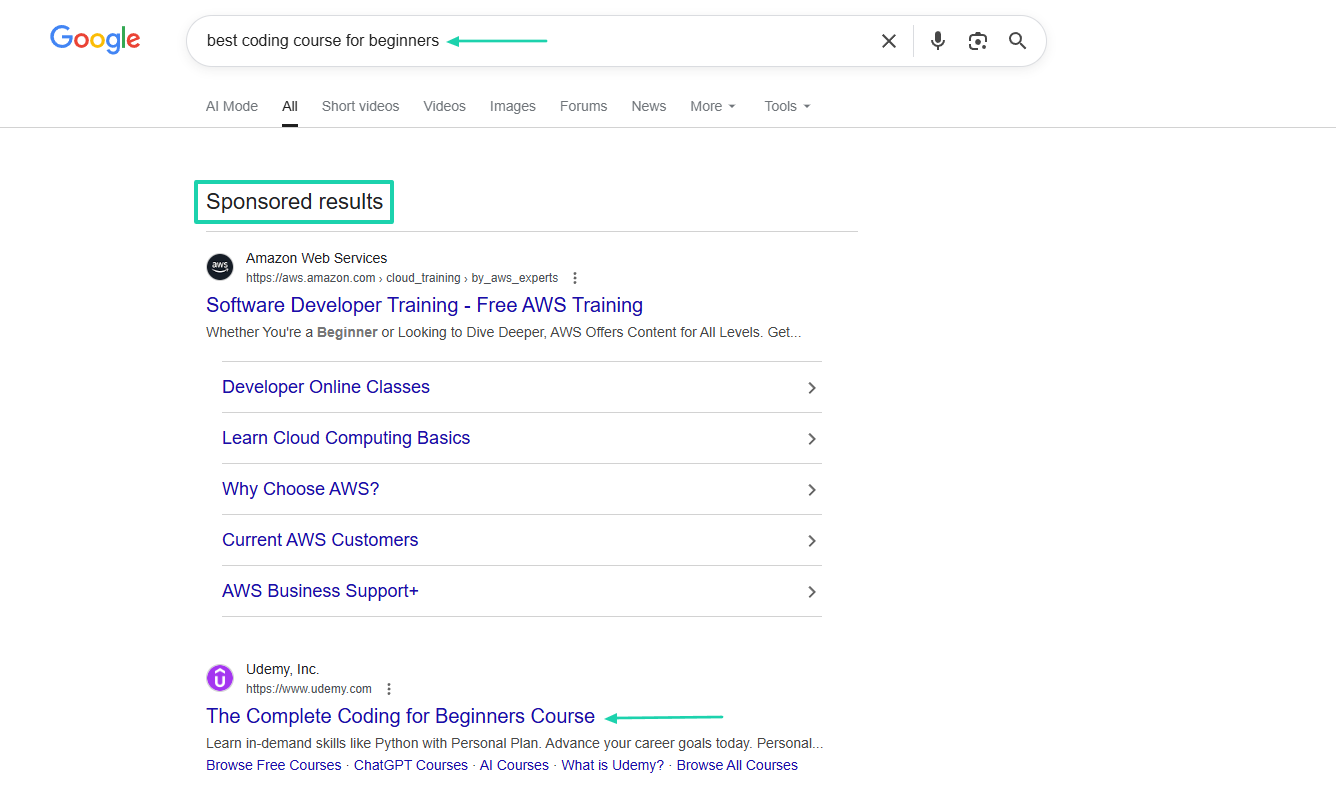Click the Amazon Web Services favicon
The height and width of the screenshot is (797, 1336).
click(220, 267)
